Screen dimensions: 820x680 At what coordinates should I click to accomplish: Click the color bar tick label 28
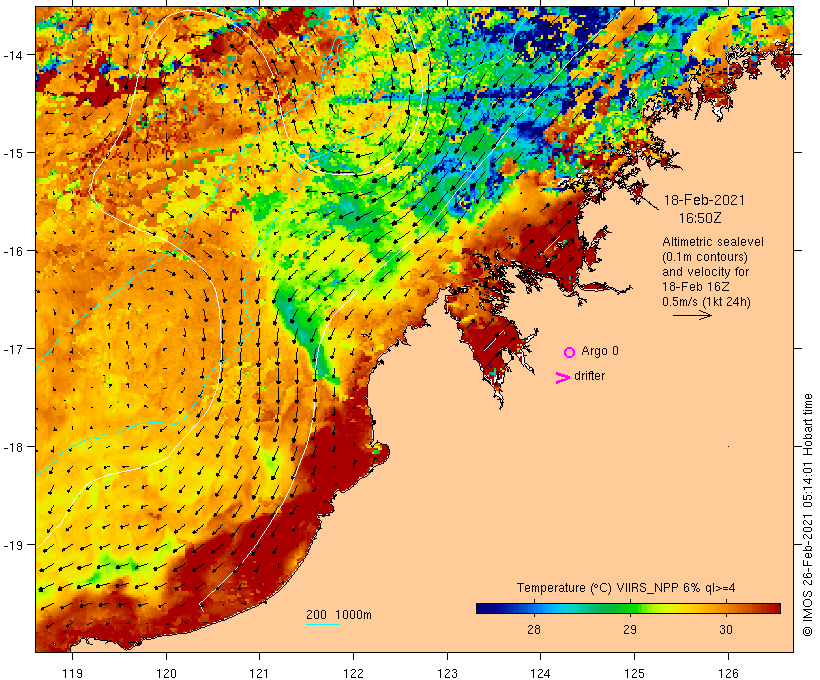pyautogui.click(x=533, y=629)
